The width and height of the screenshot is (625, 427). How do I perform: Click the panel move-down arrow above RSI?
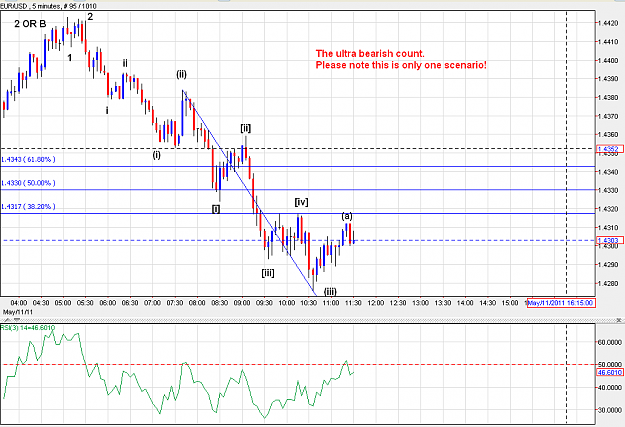(17, 320)
